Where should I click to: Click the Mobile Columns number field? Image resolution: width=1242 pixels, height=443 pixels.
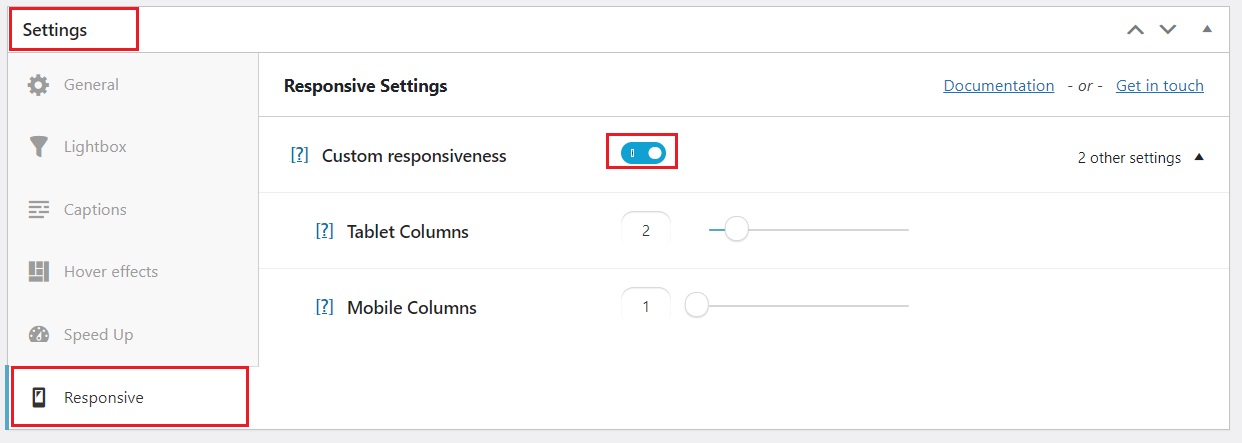646,307
